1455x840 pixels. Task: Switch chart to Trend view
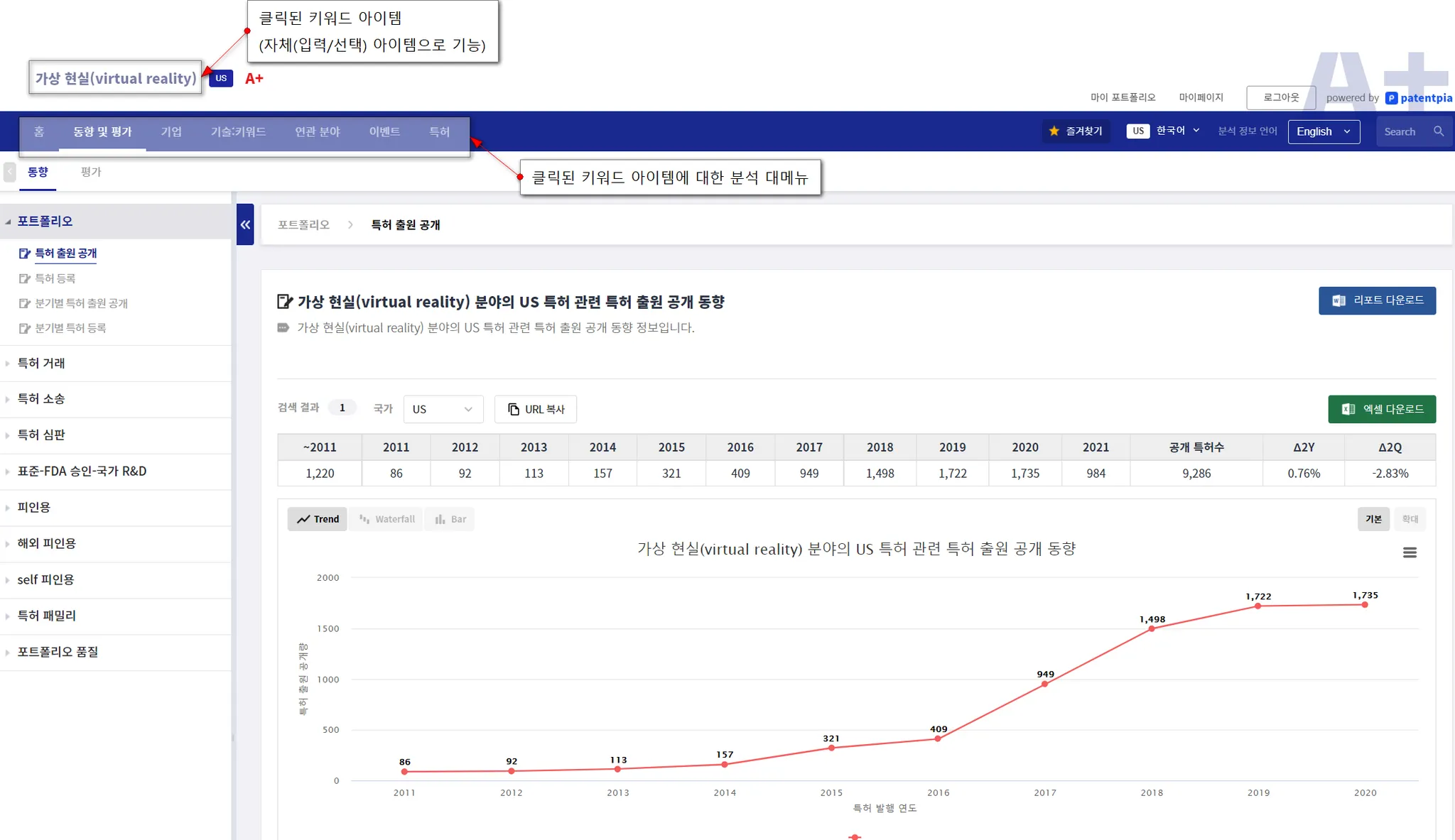tap(318, 519)
